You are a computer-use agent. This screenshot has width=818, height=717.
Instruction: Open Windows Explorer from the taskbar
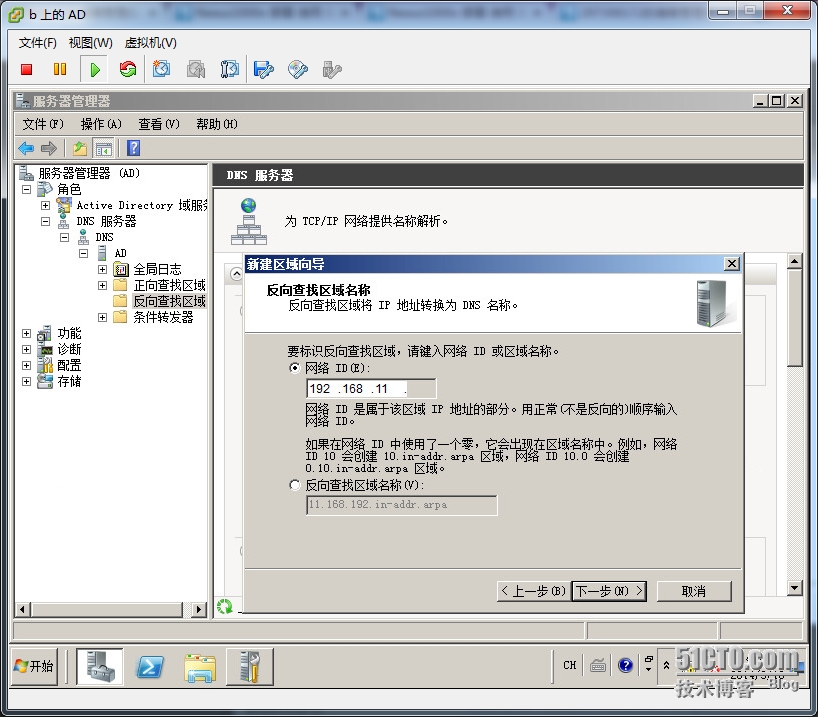point(200,667)
